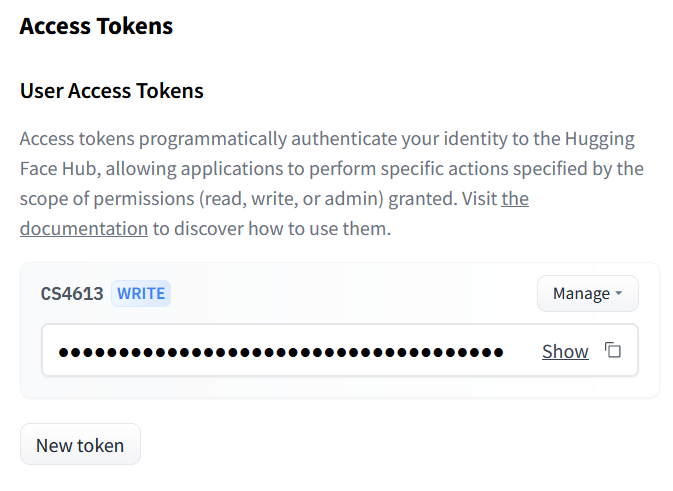Viewport: 673px width, 491px height.
Task: Click the first dot of the masked token
Action: tap(64, 351)
